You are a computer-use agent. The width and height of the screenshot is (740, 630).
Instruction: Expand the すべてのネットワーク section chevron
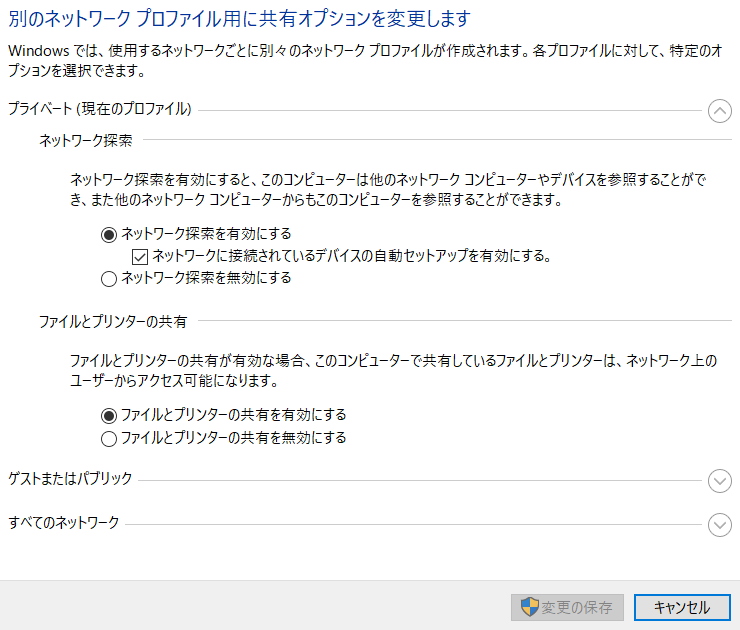point(720,525)
